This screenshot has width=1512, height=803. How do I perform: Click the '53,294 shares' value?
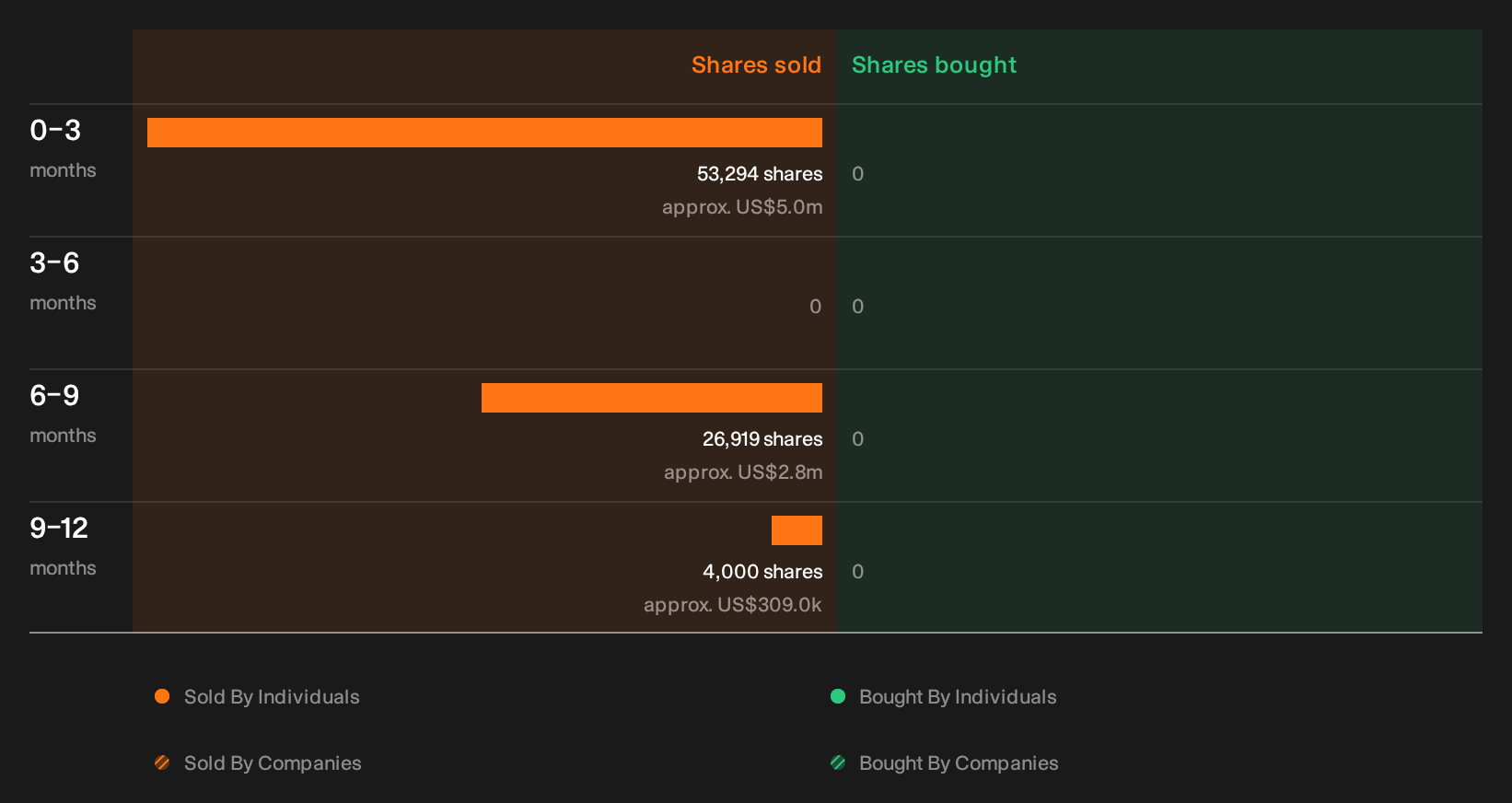click(x=760, y=174)
